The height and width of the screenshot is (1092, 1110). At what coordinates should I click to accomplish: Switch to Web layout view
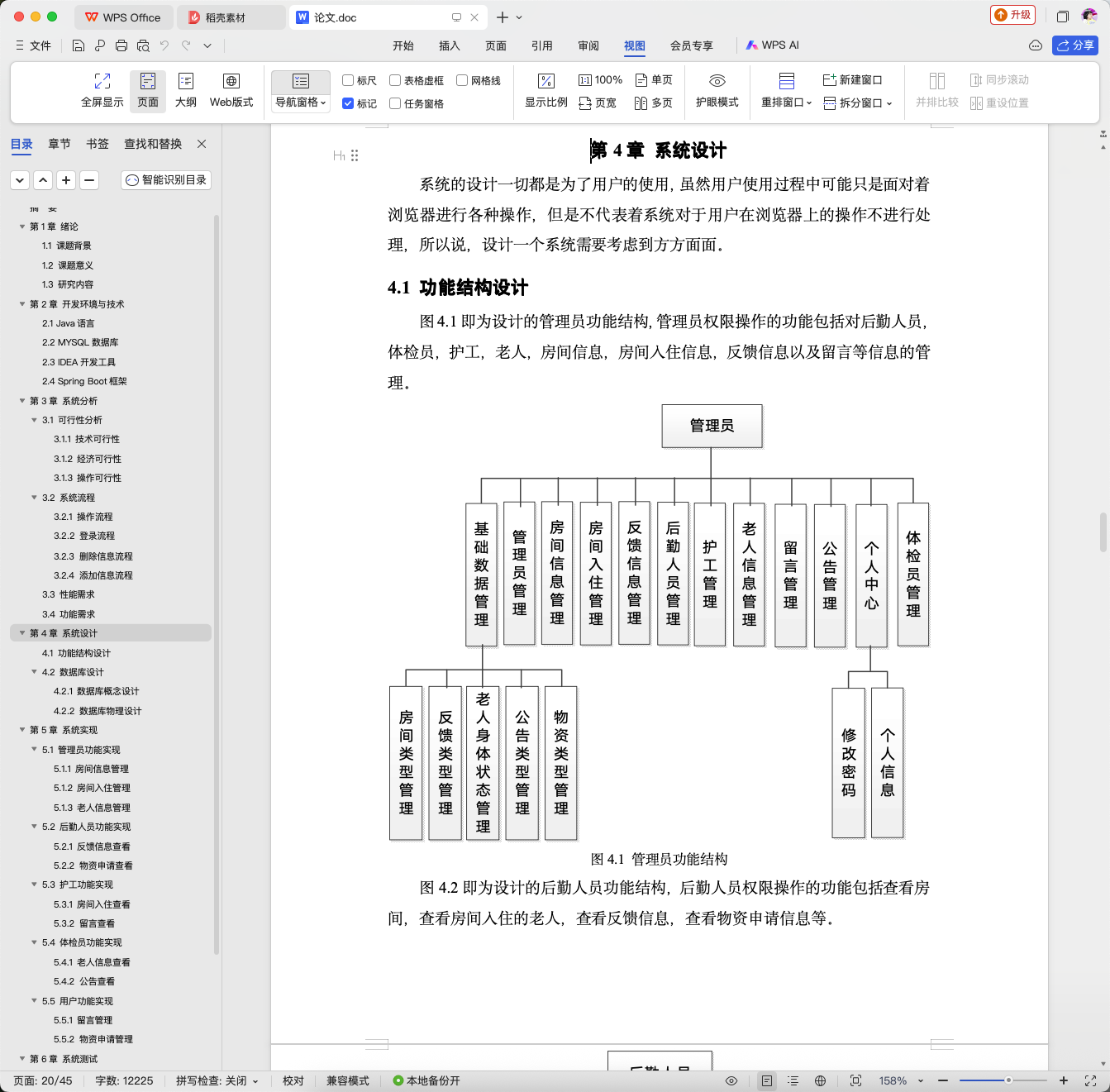click(231, 90)
